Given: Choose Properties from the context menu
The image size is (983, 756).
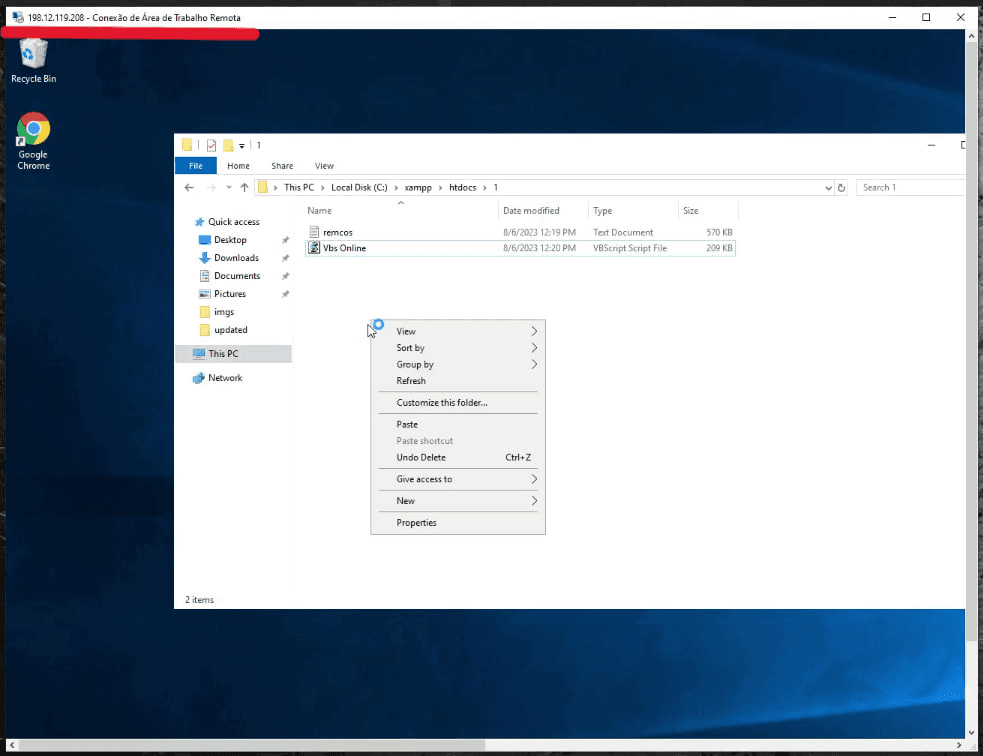Looking at the screenshot, I should click(458, 523).
